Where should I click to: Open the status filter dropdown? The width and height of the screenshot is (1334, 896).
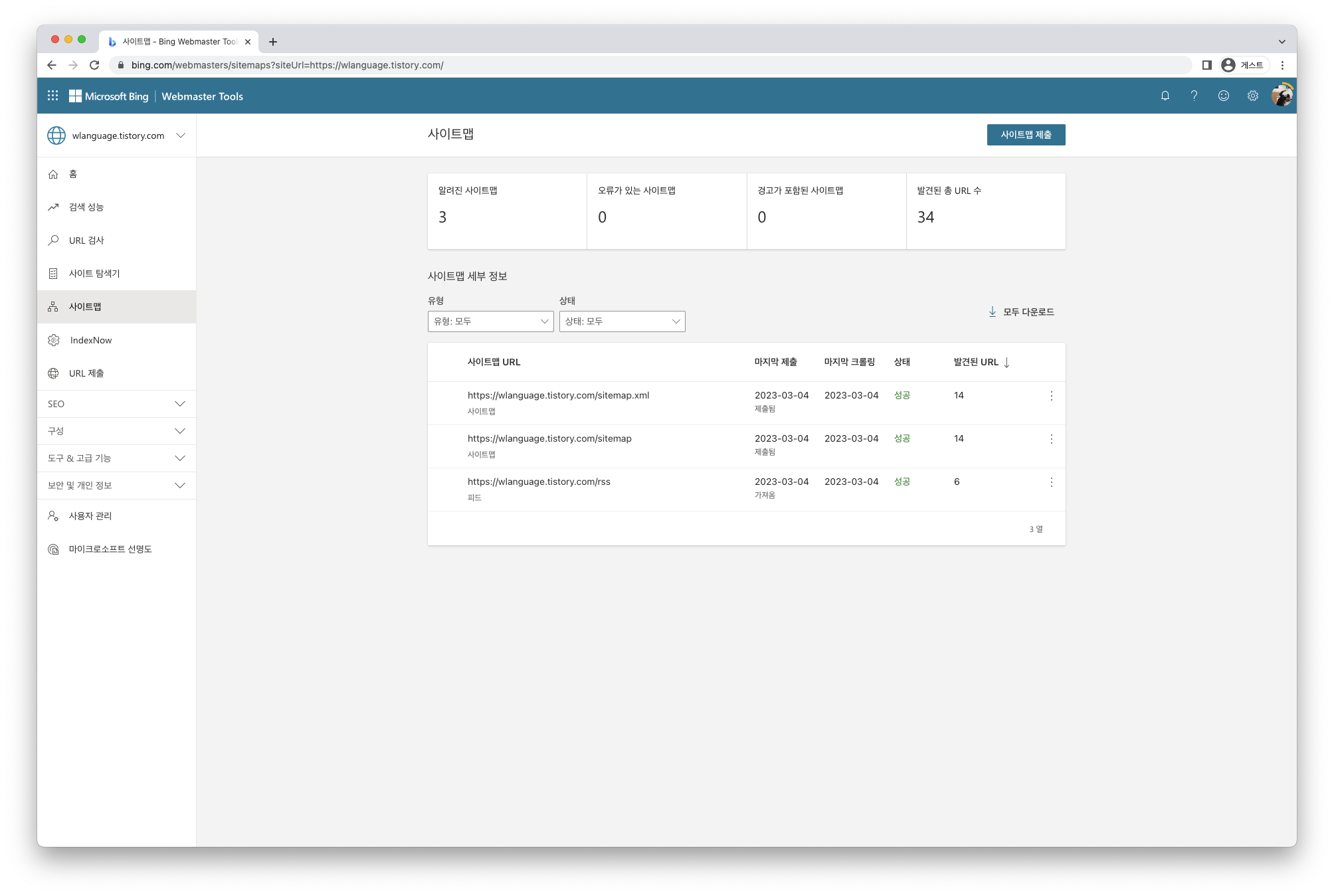622,321
